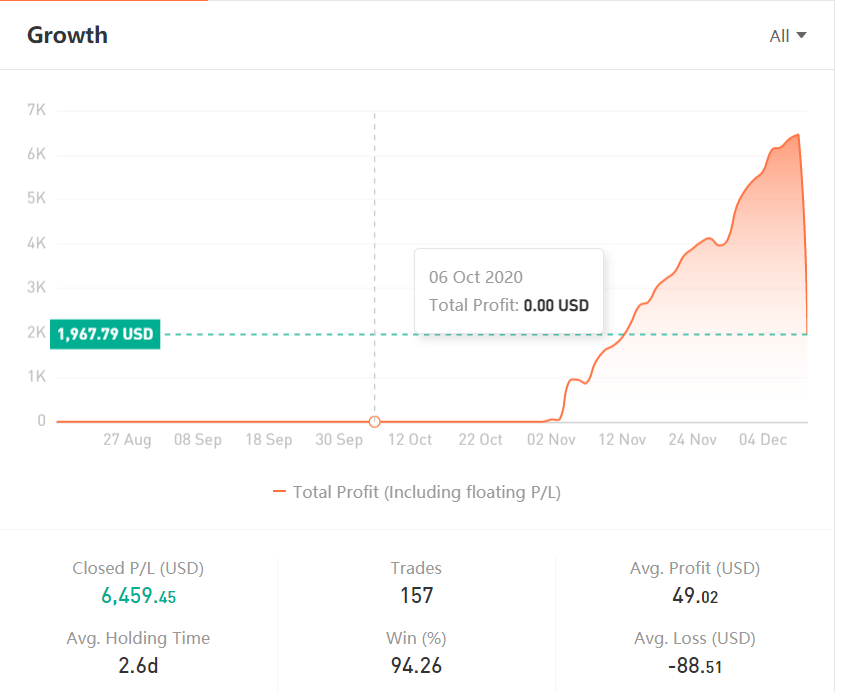Select the 27 Aug date on axis
This screenshot has width=842, height=692.
127,440
